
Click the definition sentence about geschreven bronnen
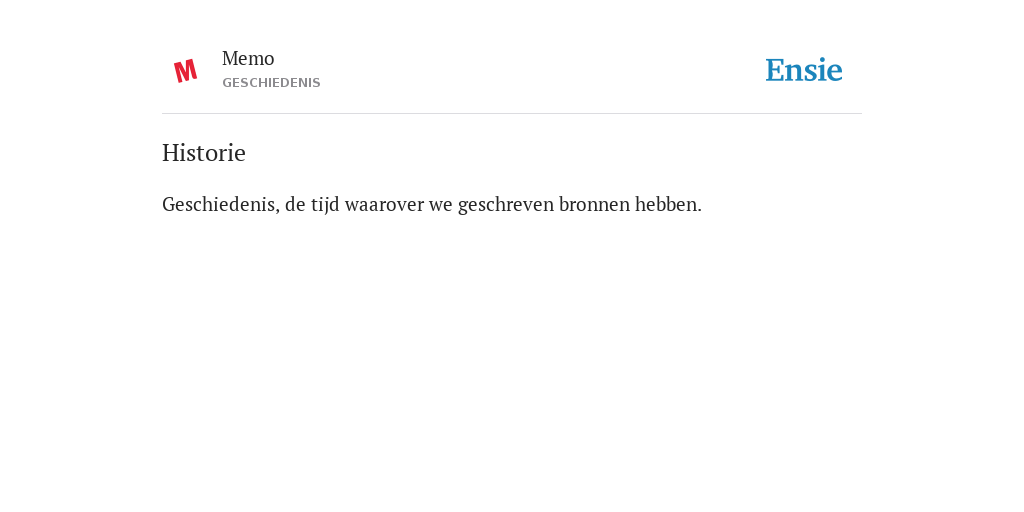432,204
